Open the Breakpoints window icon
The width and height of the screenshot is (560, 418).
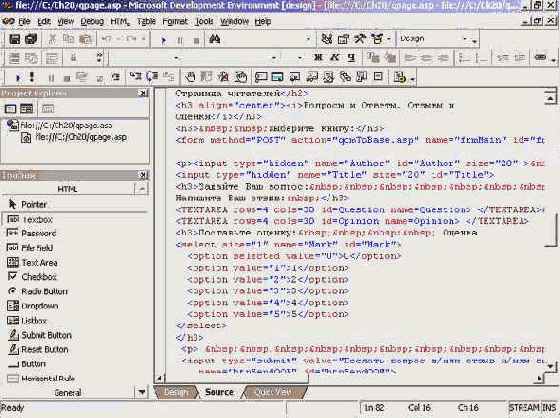pos(241,76)
